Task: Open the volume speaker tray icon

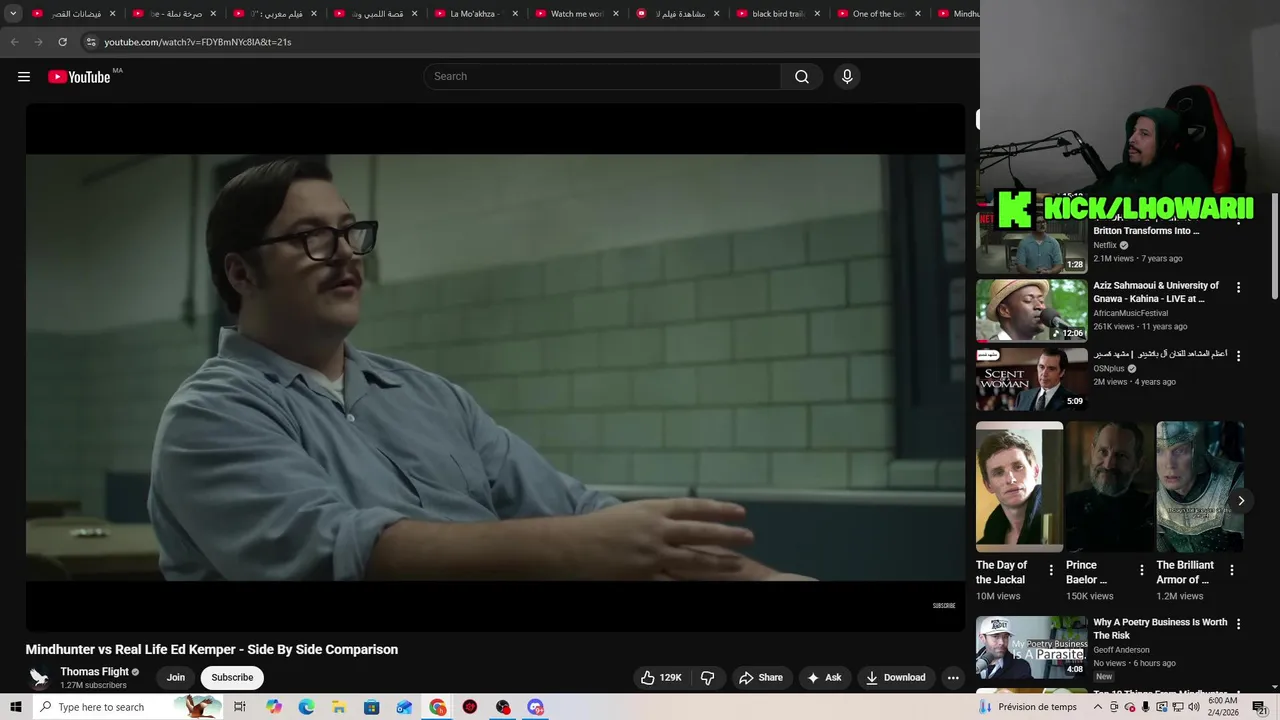Action: click(1194, 707)
